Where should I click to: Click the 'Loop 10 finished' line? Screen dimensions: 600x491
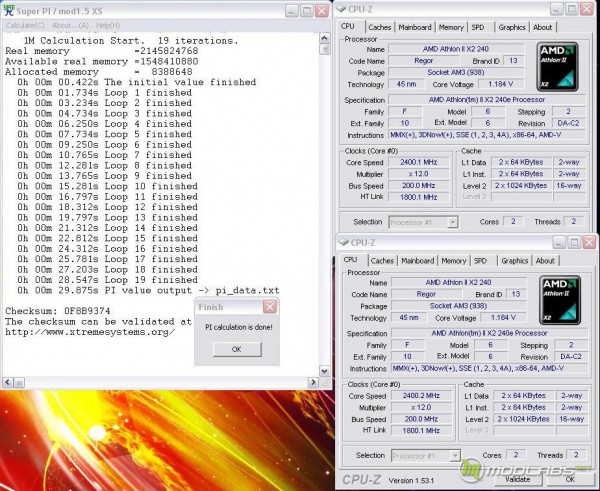point(107,186)
